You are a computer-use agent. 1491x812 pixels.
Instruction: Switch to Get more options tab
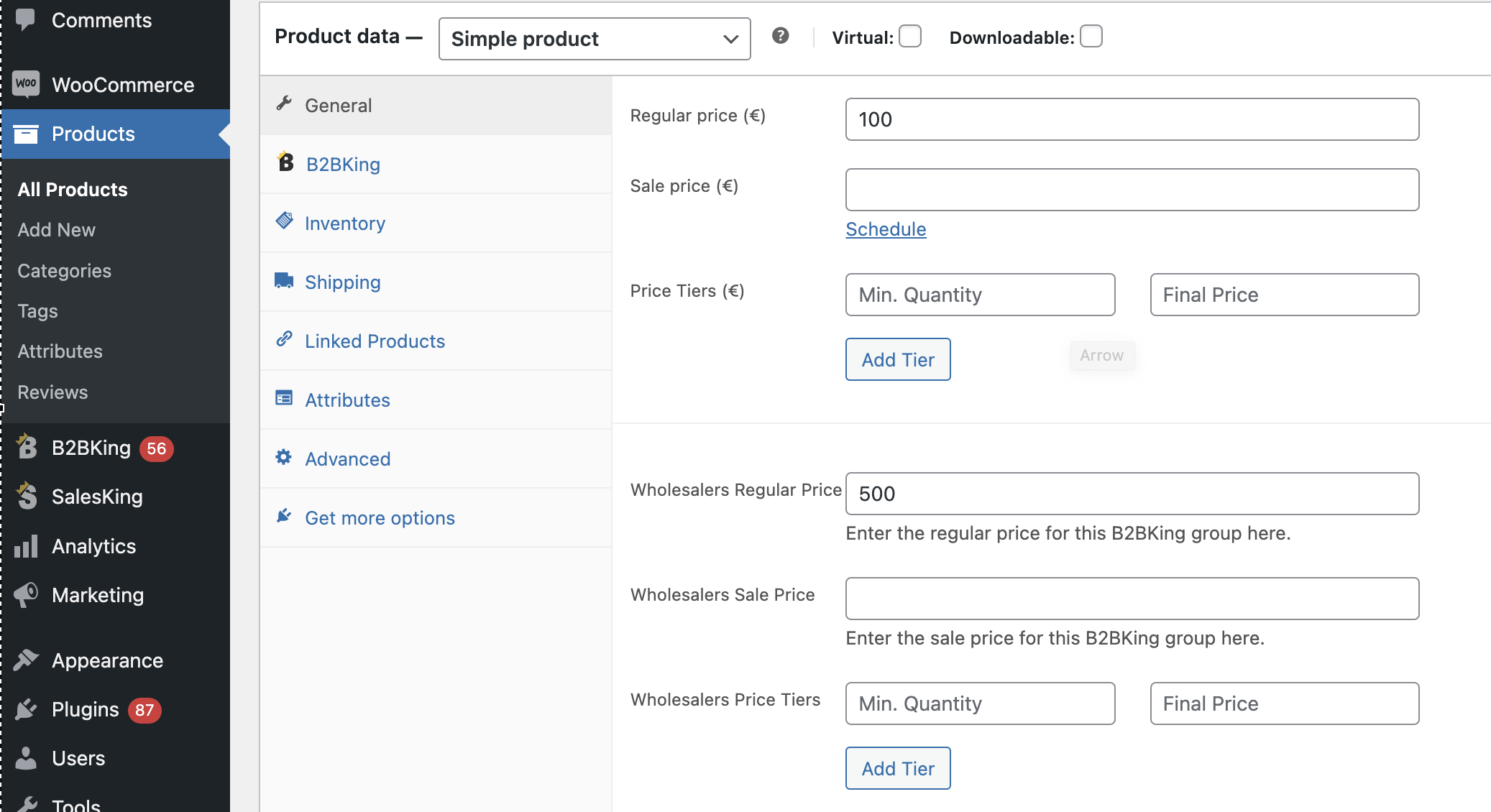[436, 518]
